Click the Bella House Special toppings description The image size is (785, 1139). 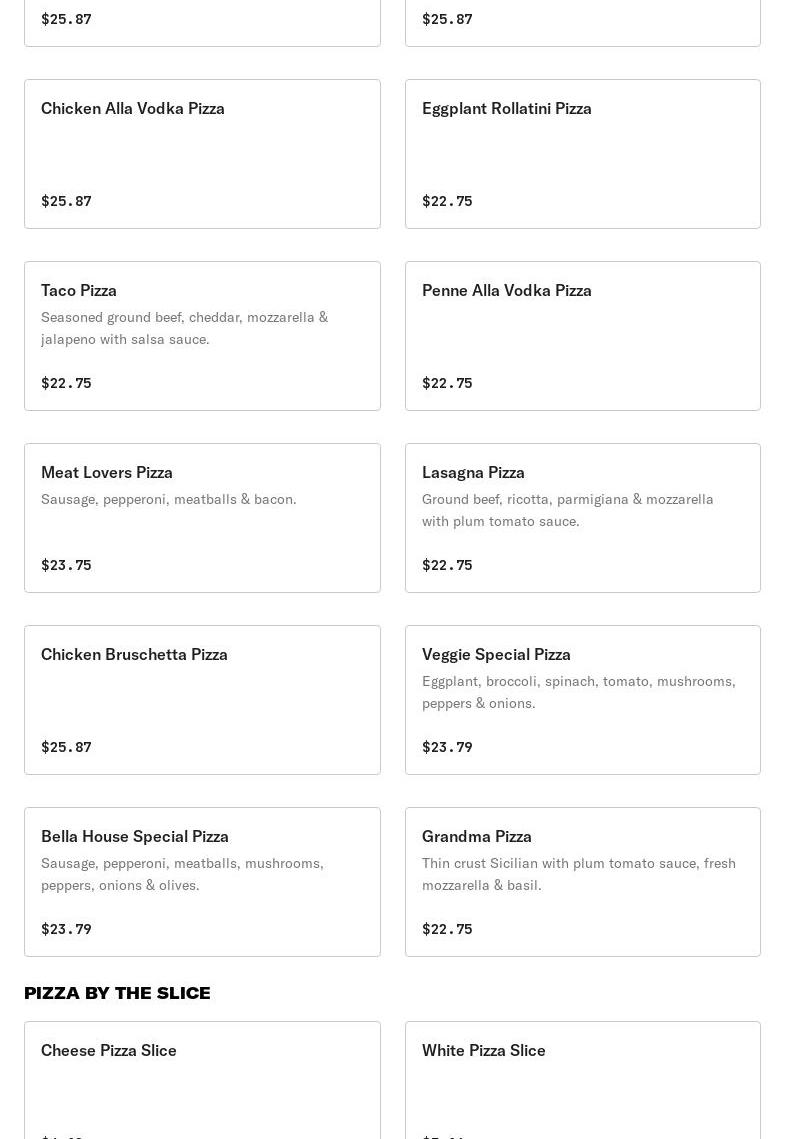click(182, 874)
